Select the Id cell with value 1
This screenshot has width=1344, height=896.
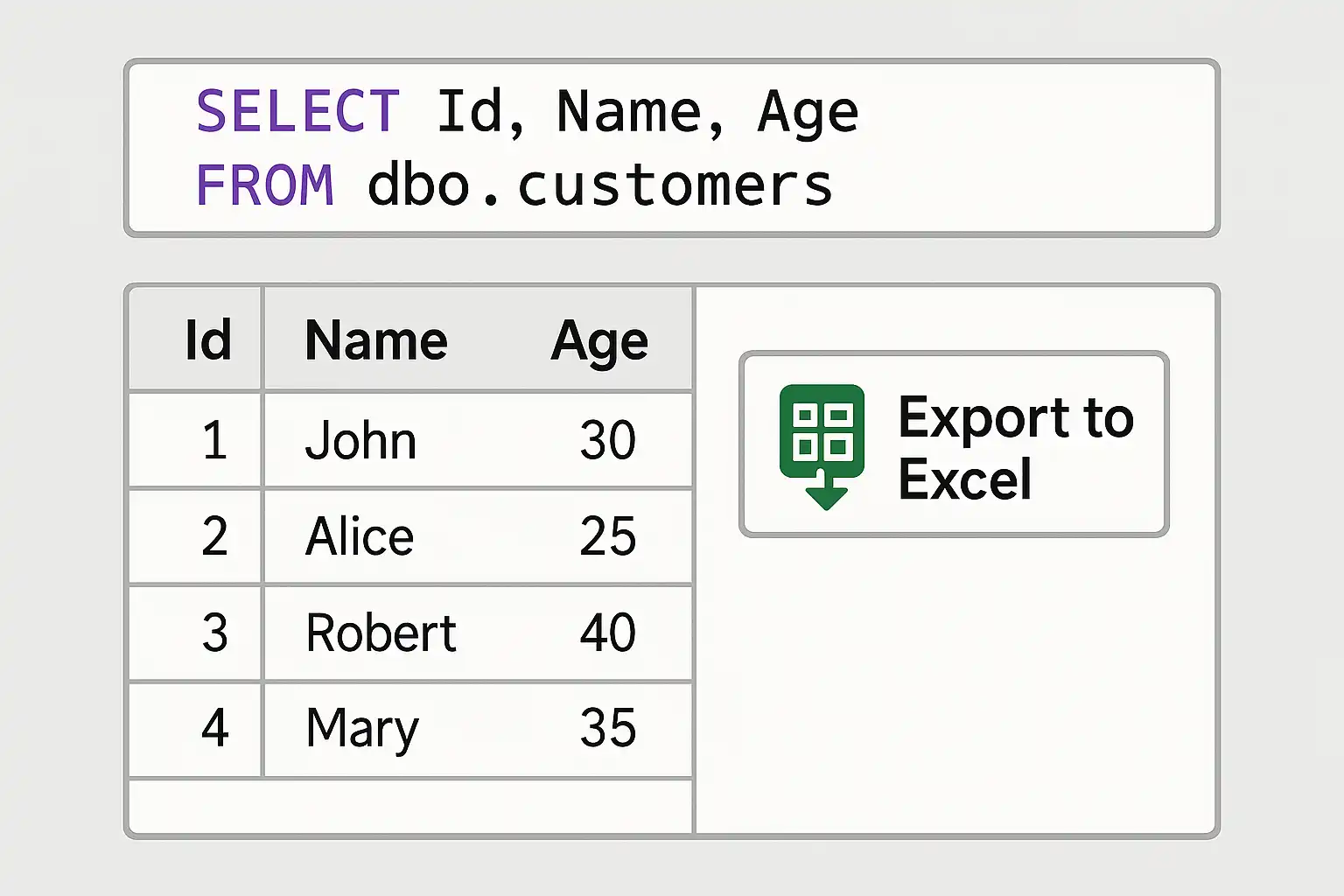214,440
